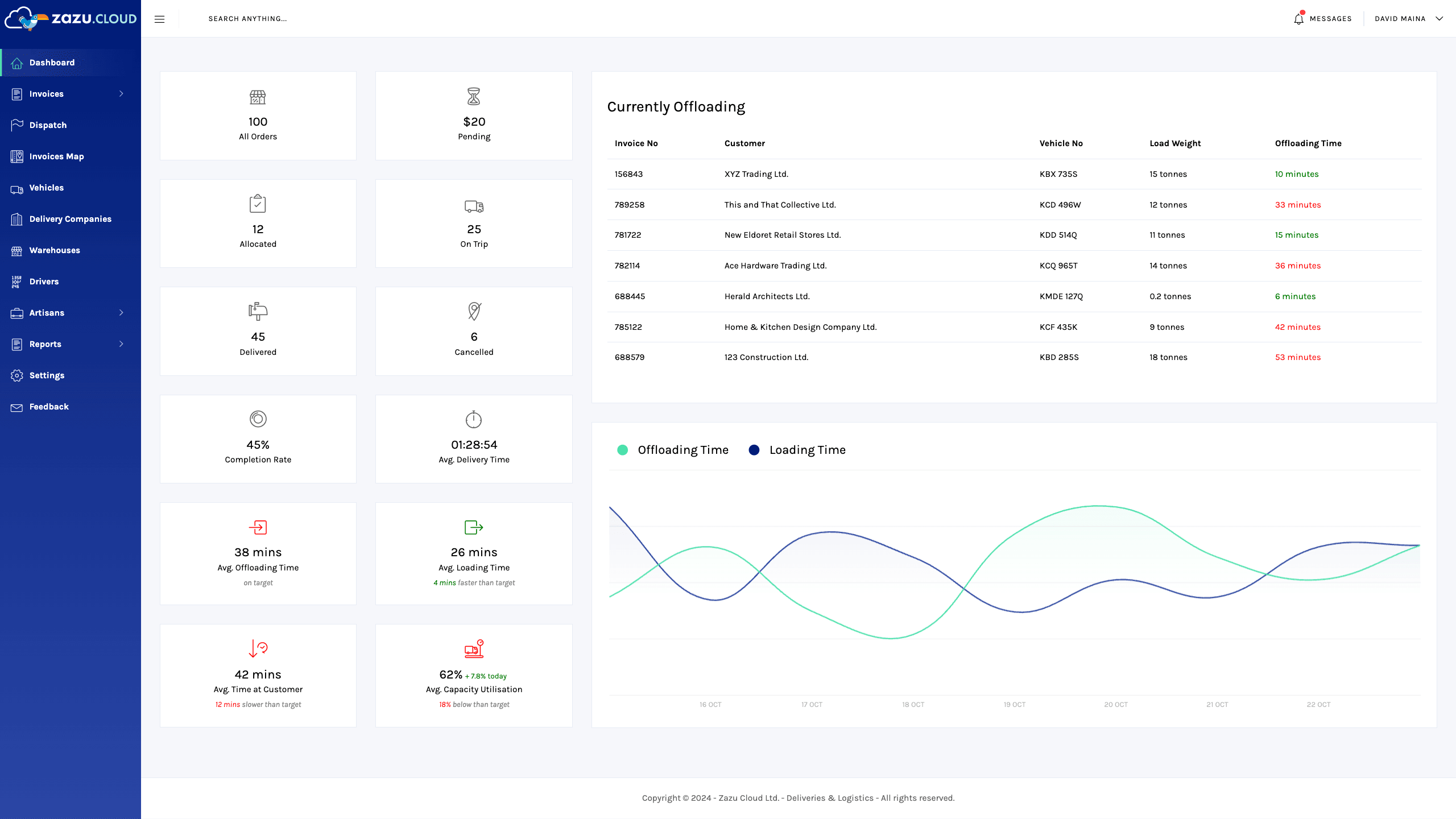Open Drivers in the sidebar
Screen dimensions: 1456x819
[x=71, y=282]
